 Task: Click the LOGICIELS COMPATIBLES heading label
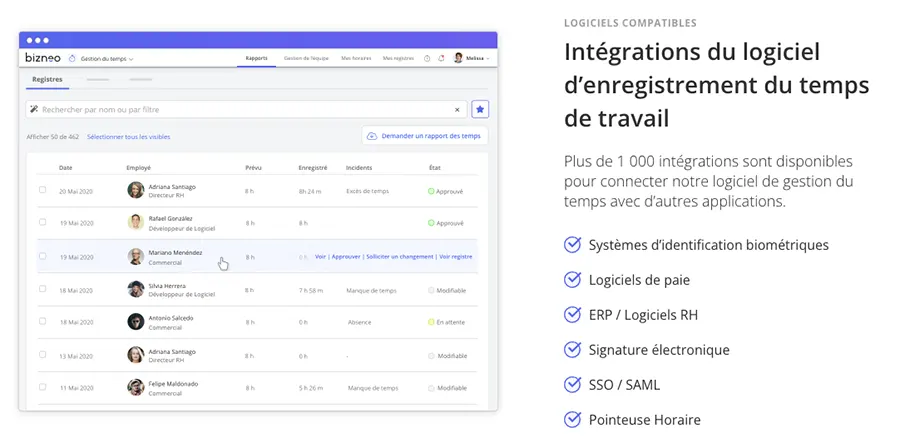(630, 23)
